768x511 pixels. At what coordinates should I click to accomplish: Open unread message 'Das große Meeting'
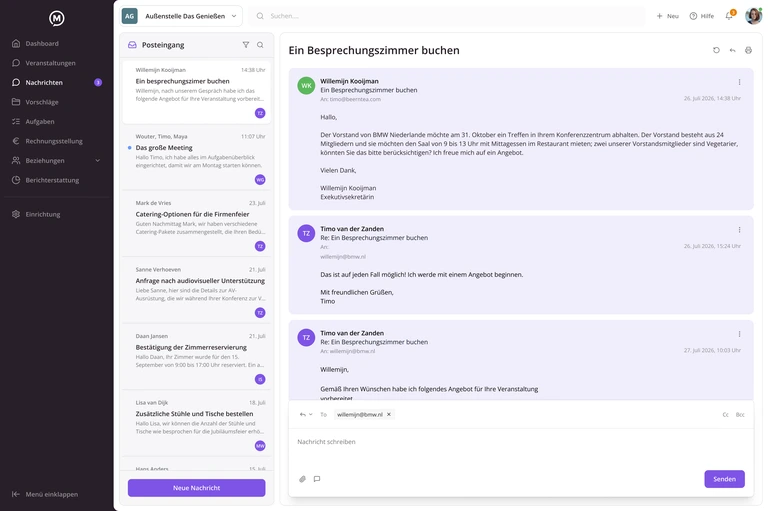pyautogui.click(x=197, y=158)
